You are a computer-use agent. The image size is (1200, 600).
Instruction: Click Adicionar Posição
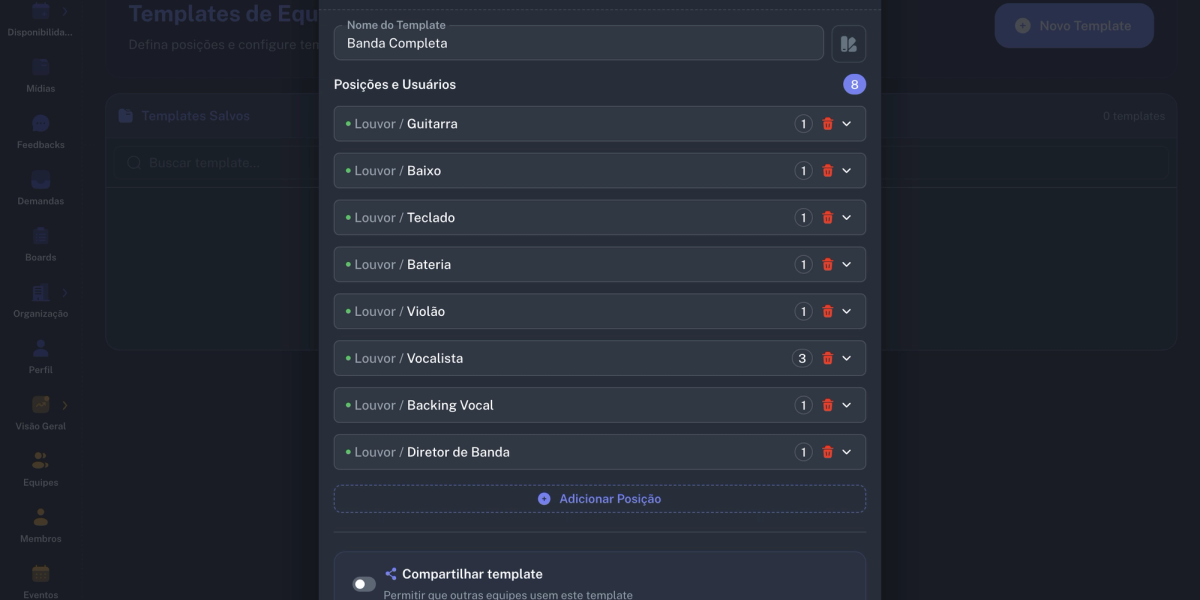pyautogui.click(x=600, y=498)
